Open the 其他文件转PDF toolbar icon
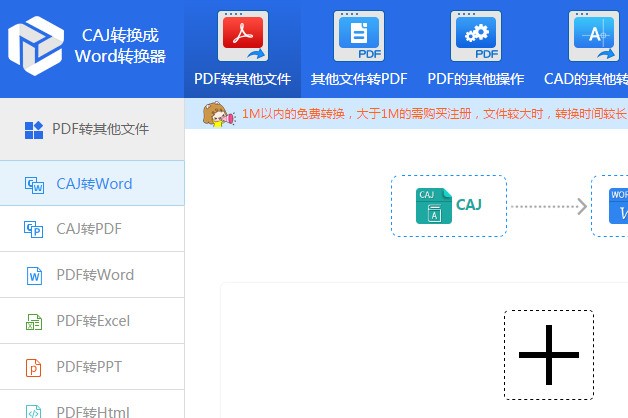Viewport: 628px width, 418px height. (359, 36)
